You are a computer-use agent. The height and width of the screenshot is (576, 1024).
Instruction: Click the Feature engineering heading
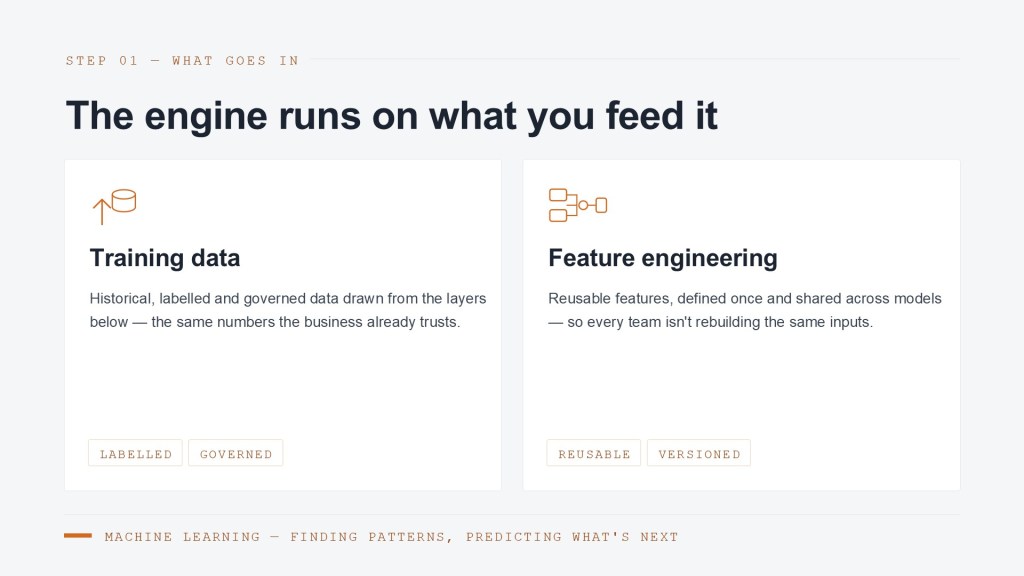click(x=663, y=258)
